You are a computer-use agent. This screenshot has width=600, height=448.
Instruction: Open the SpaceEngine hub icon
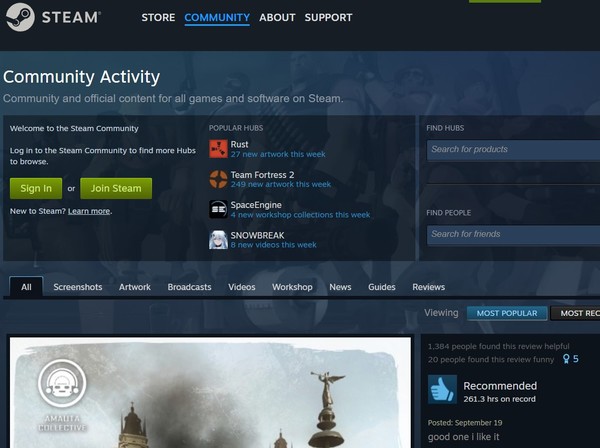tap(218, 209)
